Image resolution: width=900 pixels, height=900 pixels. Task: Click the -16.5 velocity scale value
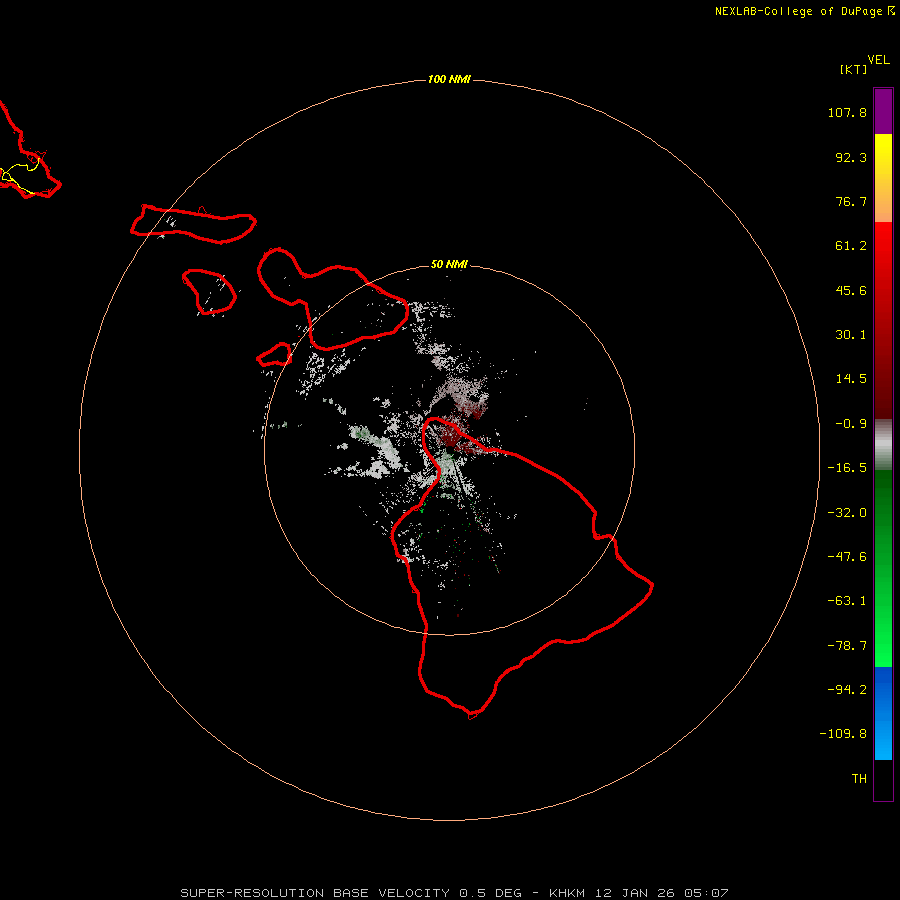(847, 468)
